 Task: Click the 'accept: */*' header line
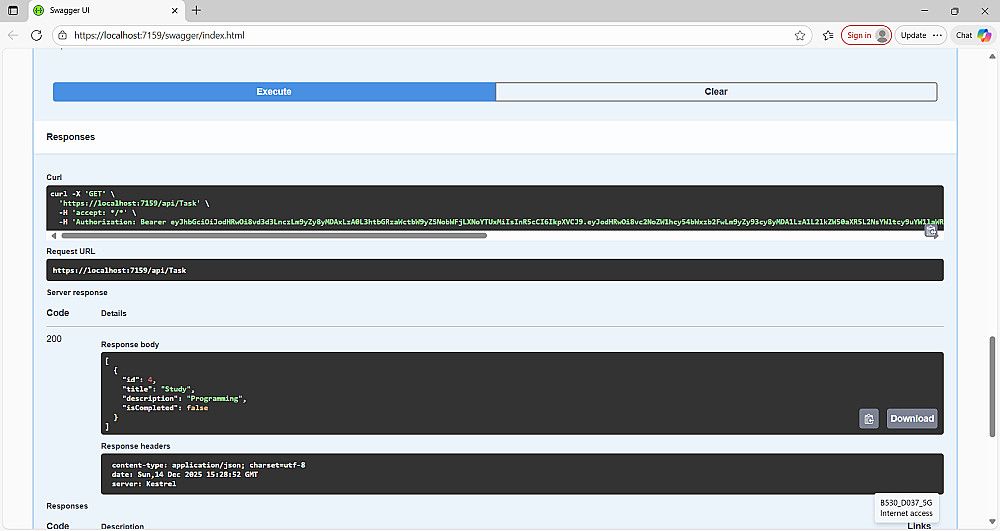point(98,212)
